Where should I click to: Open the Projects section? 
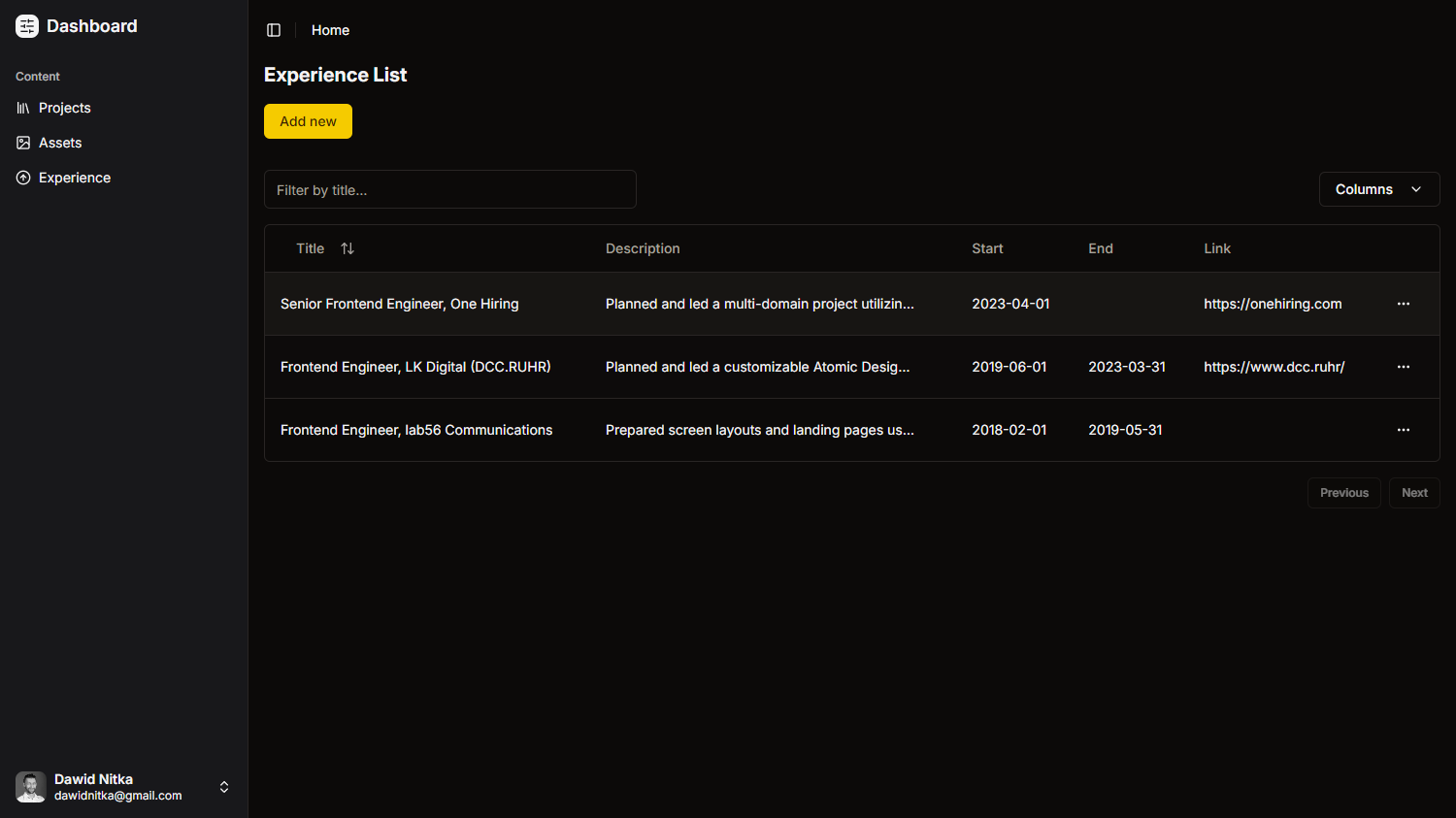click(x=65, y=108)
